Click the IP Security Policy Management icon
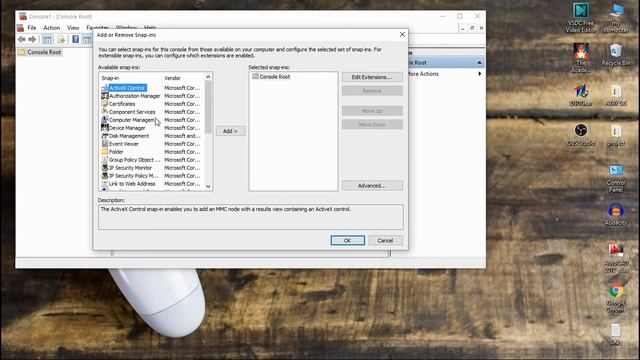The image size is (640, 360). [104, 176]
